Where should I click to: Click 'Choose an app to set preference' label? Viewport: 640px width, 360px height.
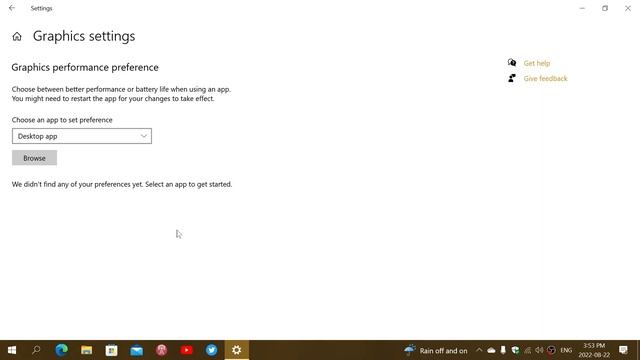pos(62,120)
